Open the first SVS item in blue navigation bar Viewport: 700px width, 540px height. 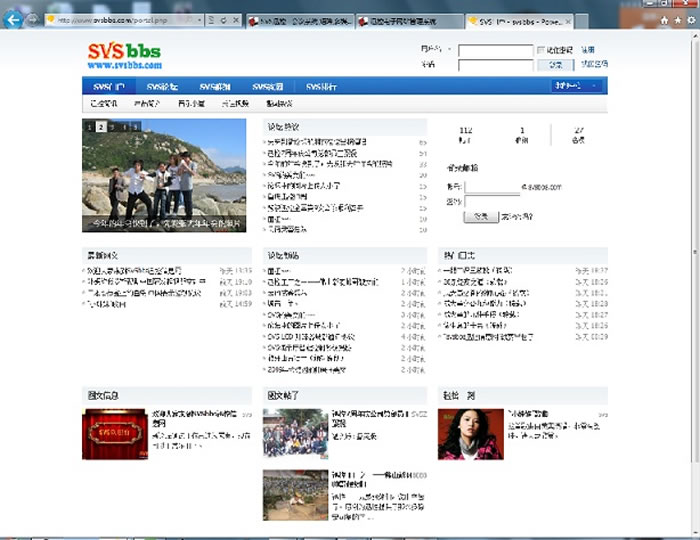[108, 87]
